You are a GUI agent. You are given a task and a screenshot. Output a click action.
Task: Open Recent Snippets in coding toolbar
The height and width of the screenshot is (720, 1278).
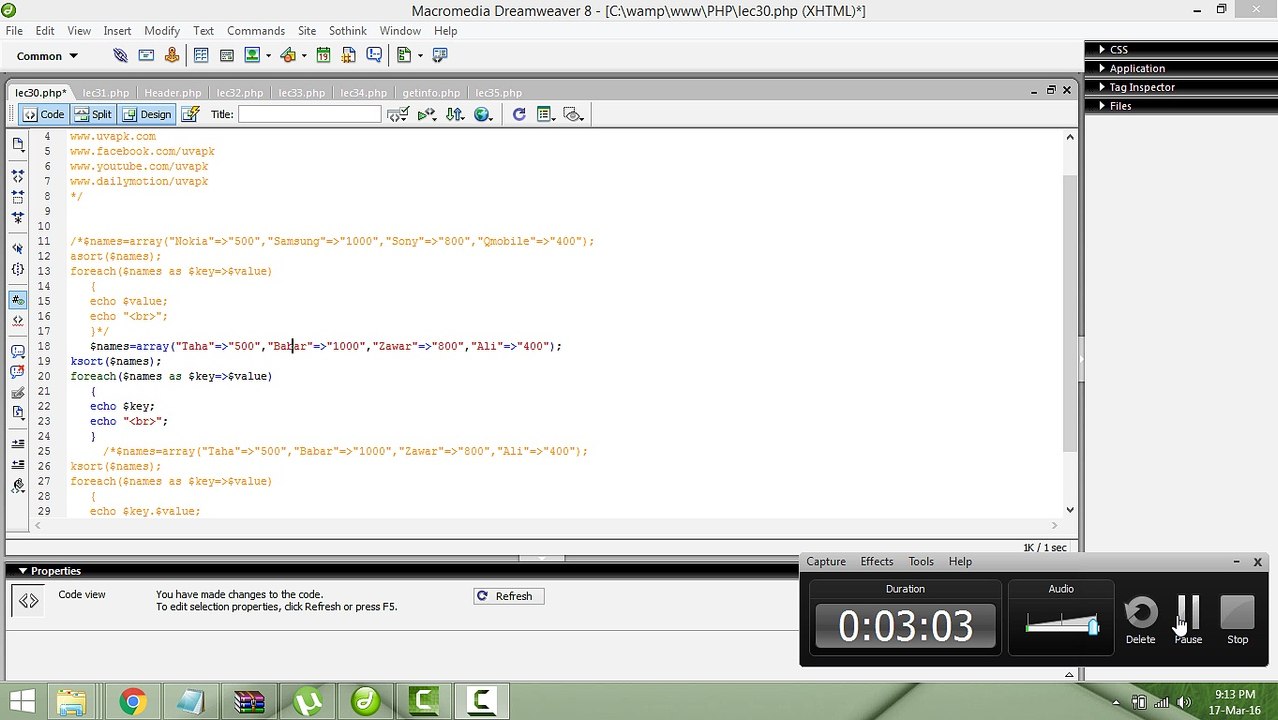coord(18,412)
